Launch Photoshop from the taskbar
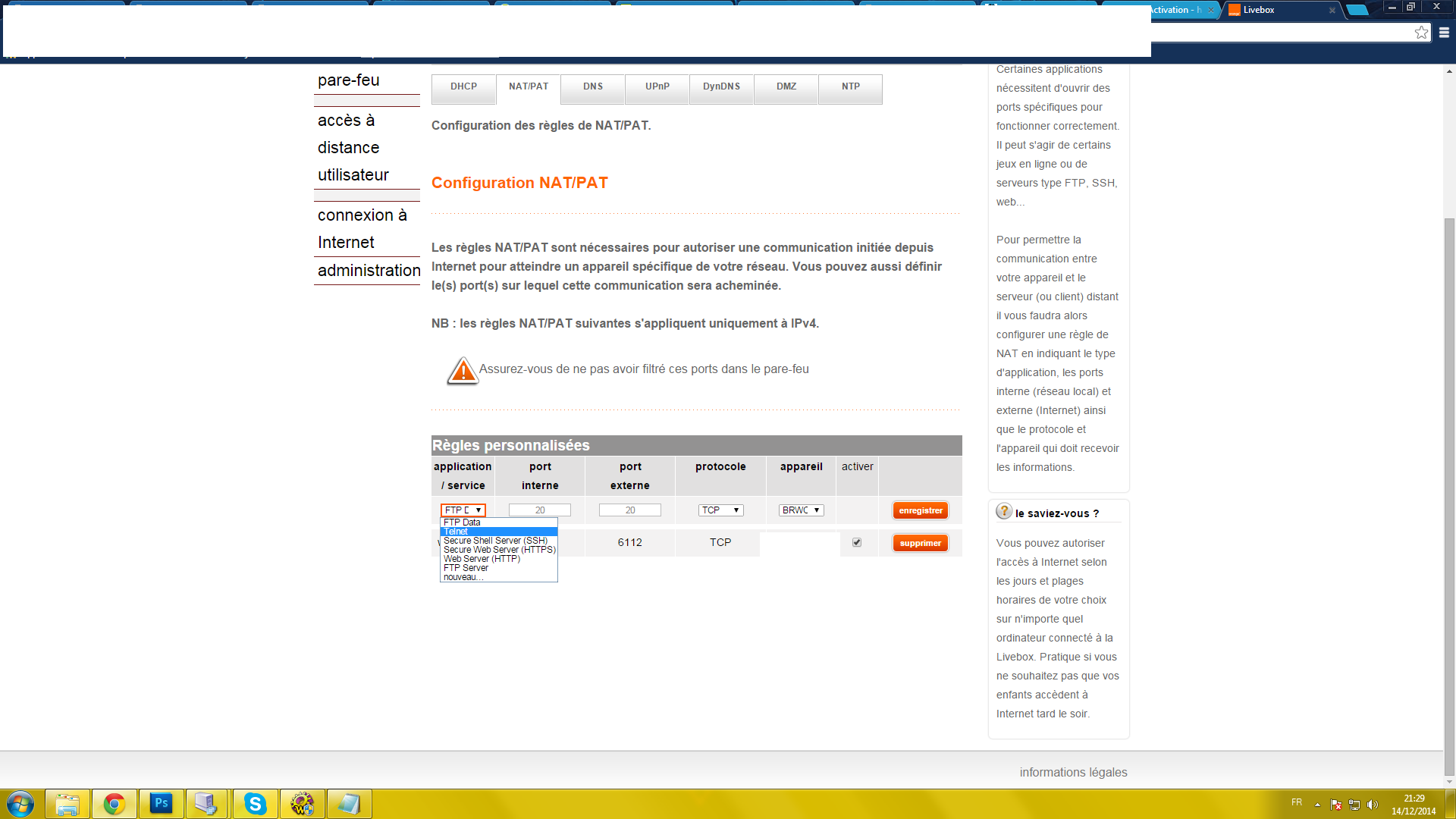 pos(162,804)
